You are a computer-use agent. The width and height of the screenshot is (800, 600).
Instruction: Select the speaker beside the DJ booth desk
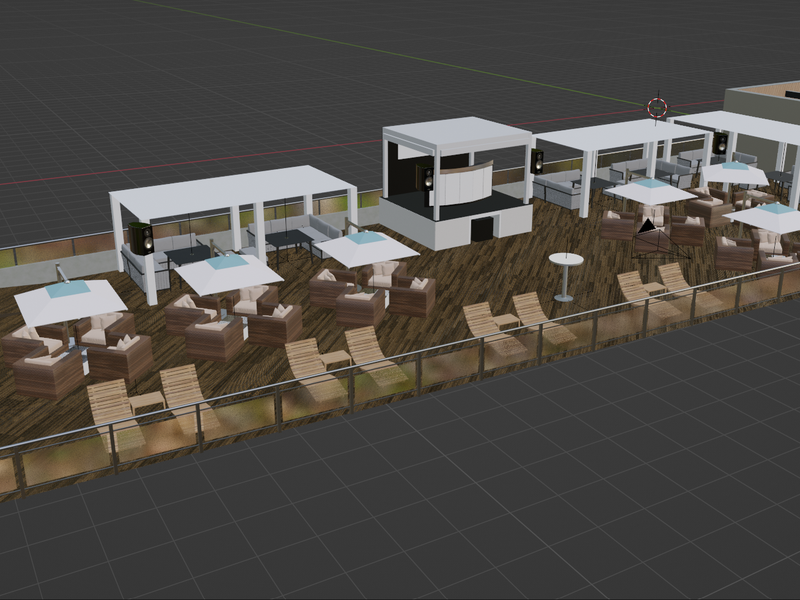426,177
